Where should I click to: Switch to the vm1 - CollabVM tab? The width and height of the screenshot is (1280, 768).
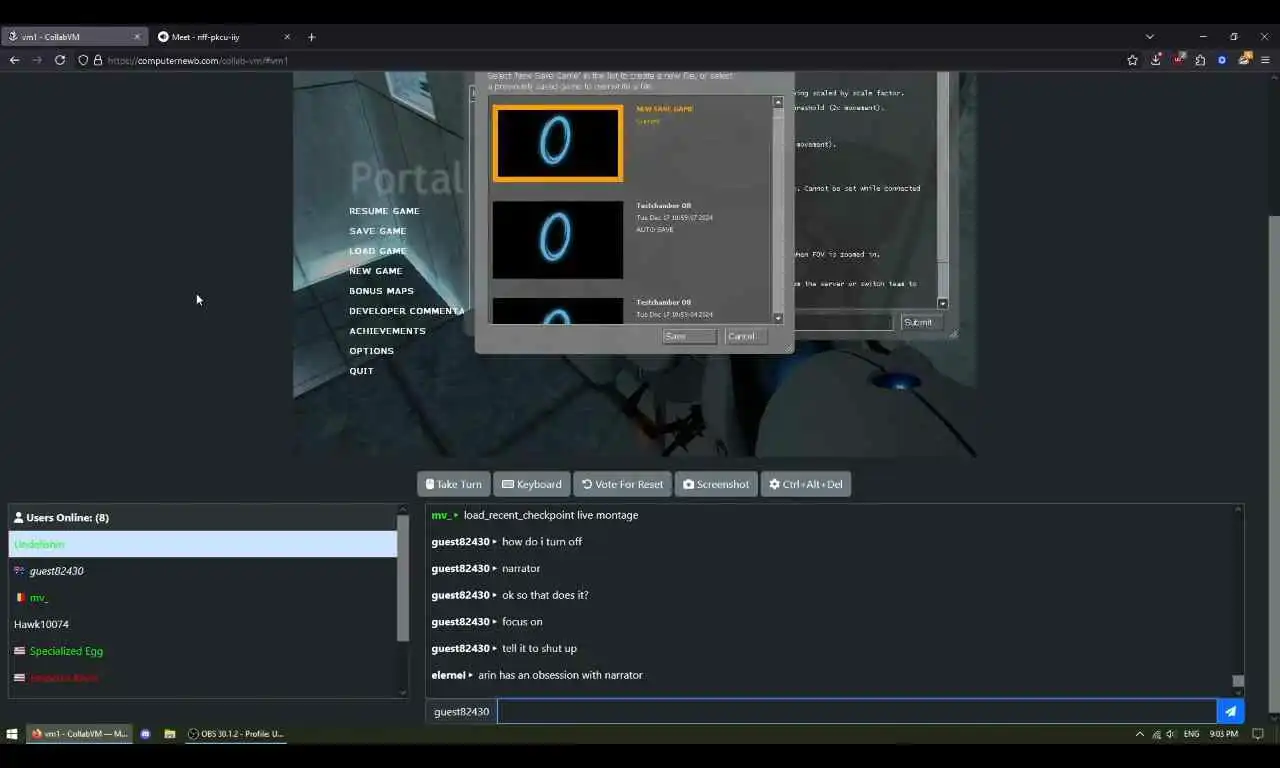click(73, 37)
